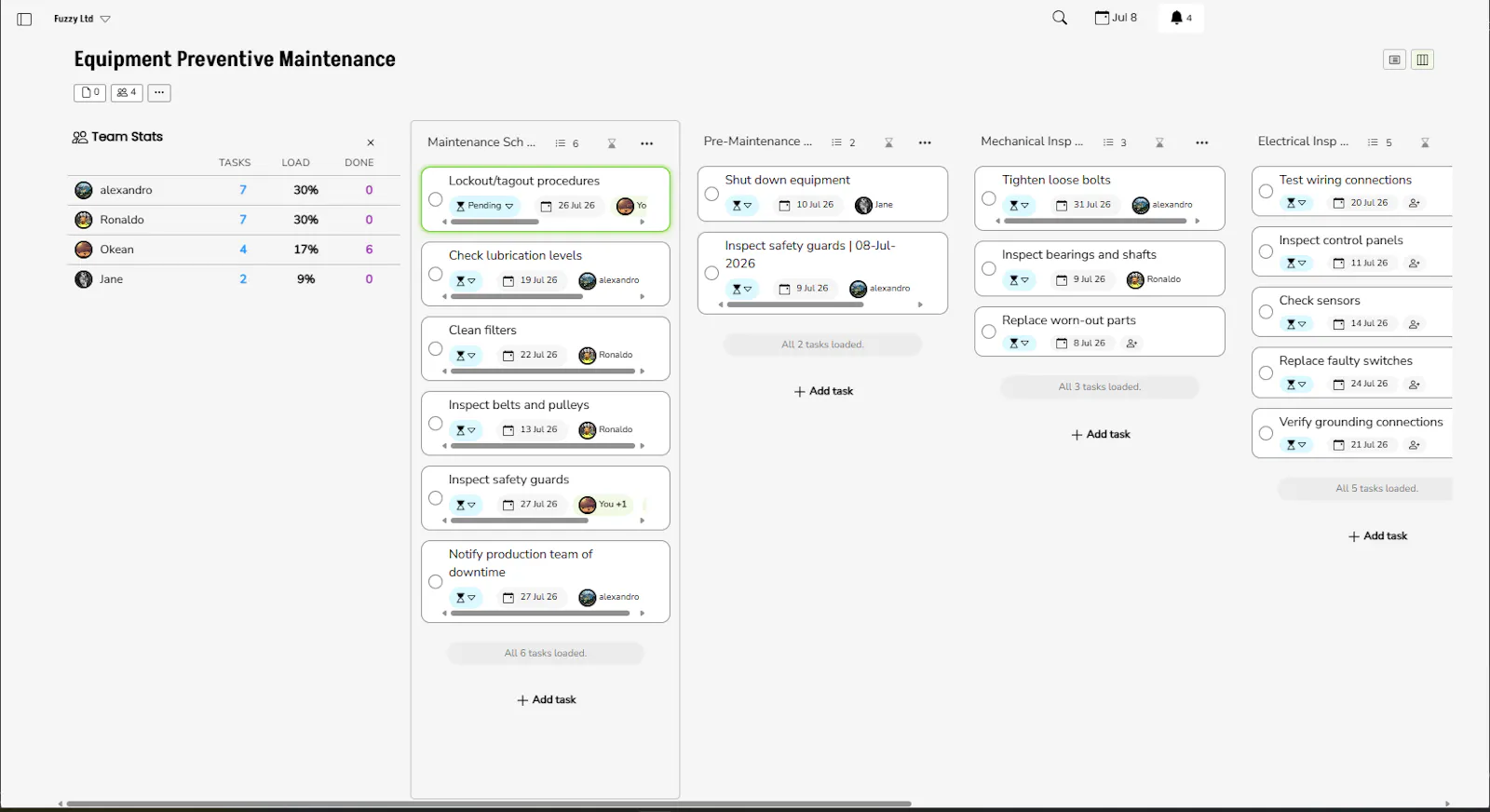Open the Inspect safety guards | 08-Jul-2026 task
This screenshot has width=1490, height=812.
pos(823,273)
